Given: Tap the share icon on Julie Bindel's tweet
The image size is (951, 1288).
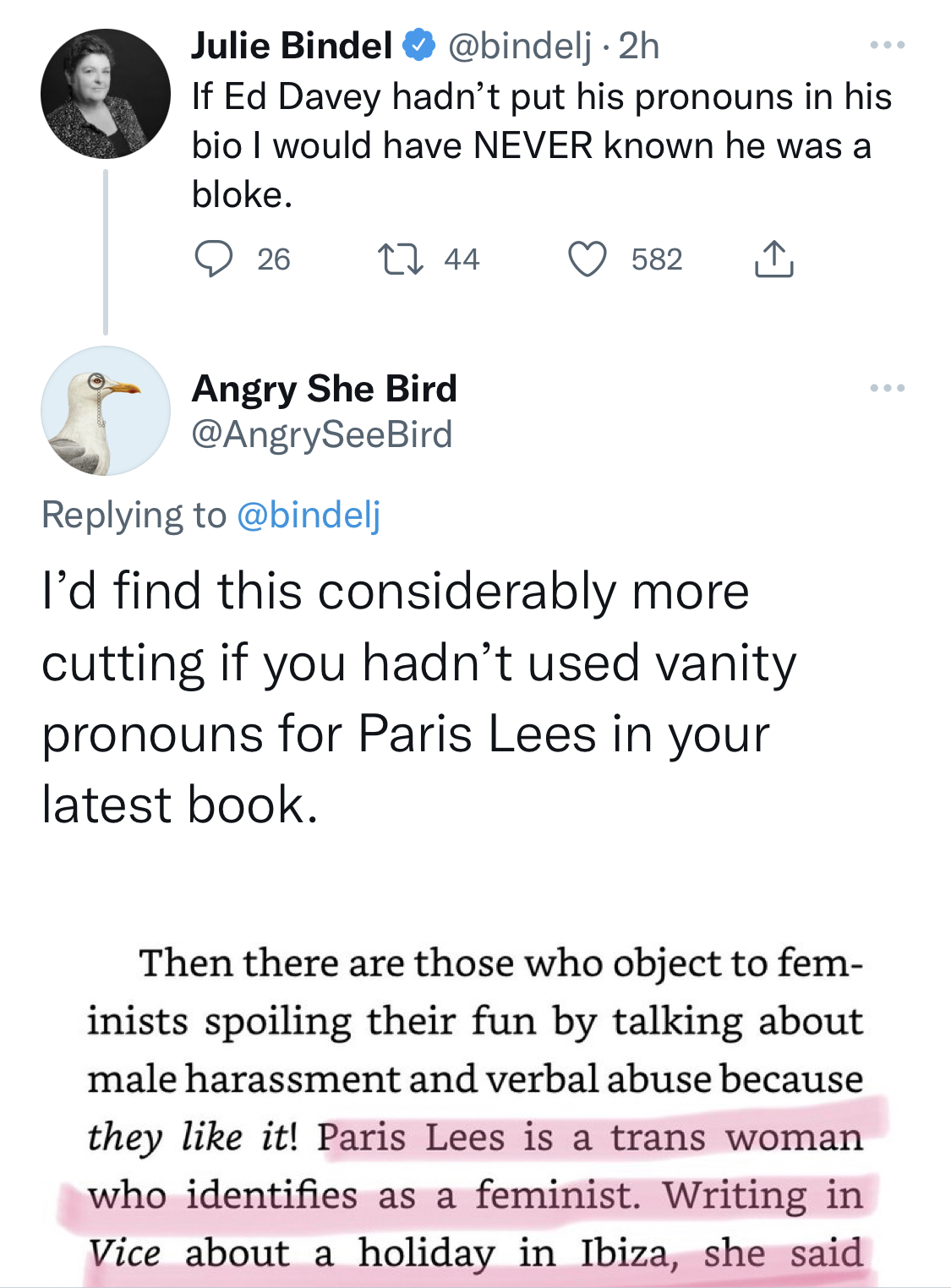Looking at the screenshot, I should pos(773,259).
